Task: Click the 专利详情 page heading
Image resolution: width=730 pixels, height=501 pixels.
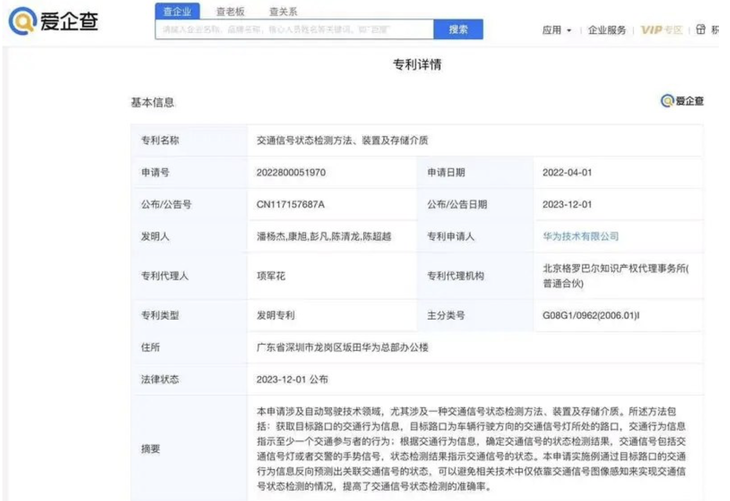Action: (x=417, y=65)
